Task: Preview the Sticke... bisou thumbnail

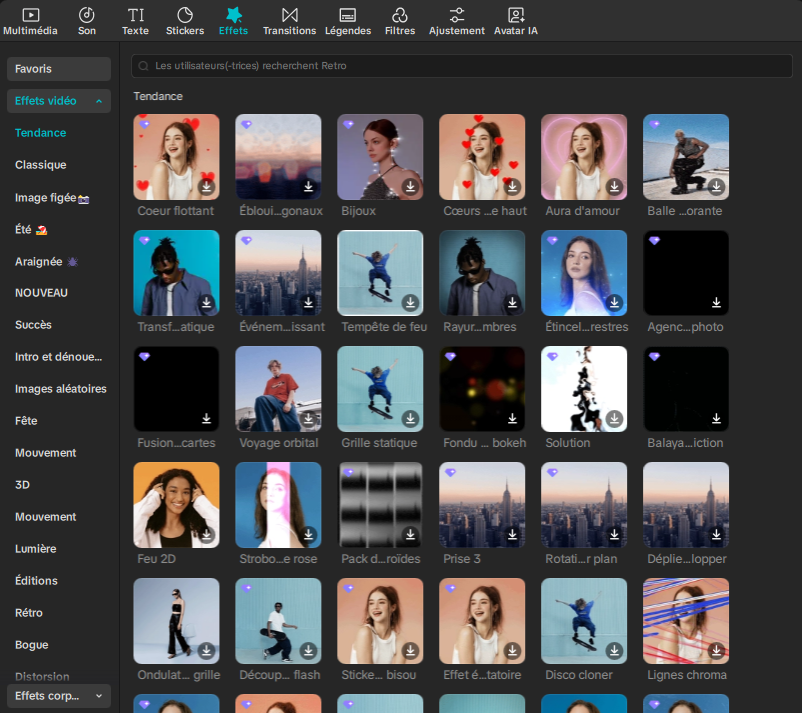Action: [380, 621]
